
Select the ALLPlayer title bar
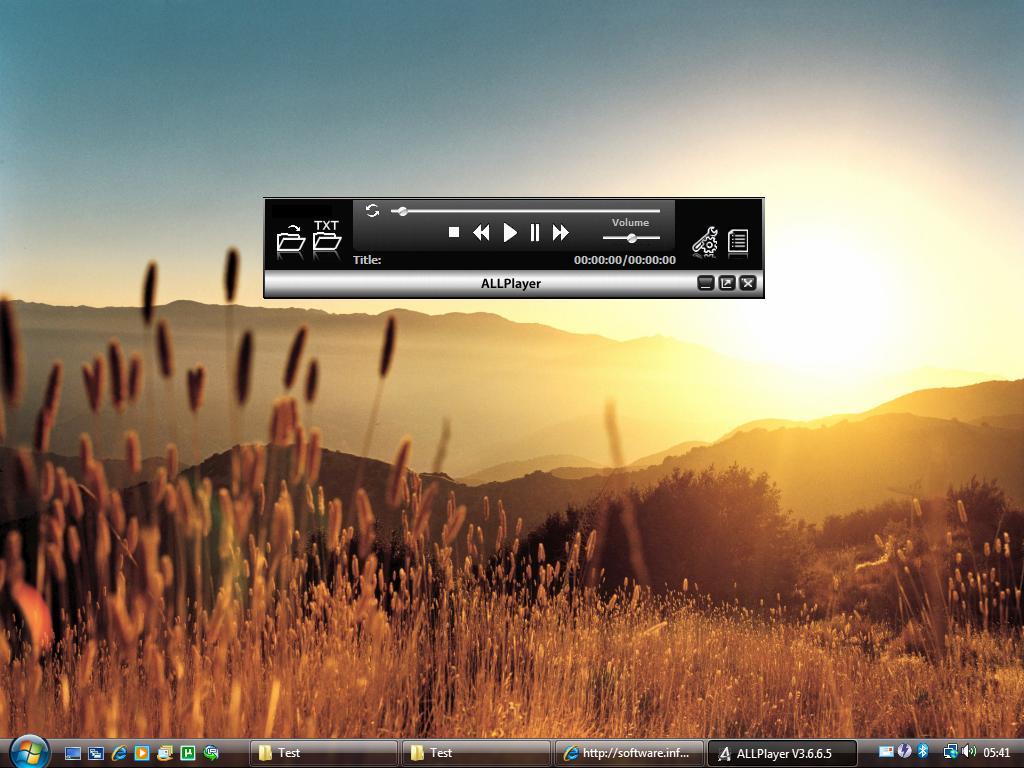pyautogui.click(x=512, y=283)
